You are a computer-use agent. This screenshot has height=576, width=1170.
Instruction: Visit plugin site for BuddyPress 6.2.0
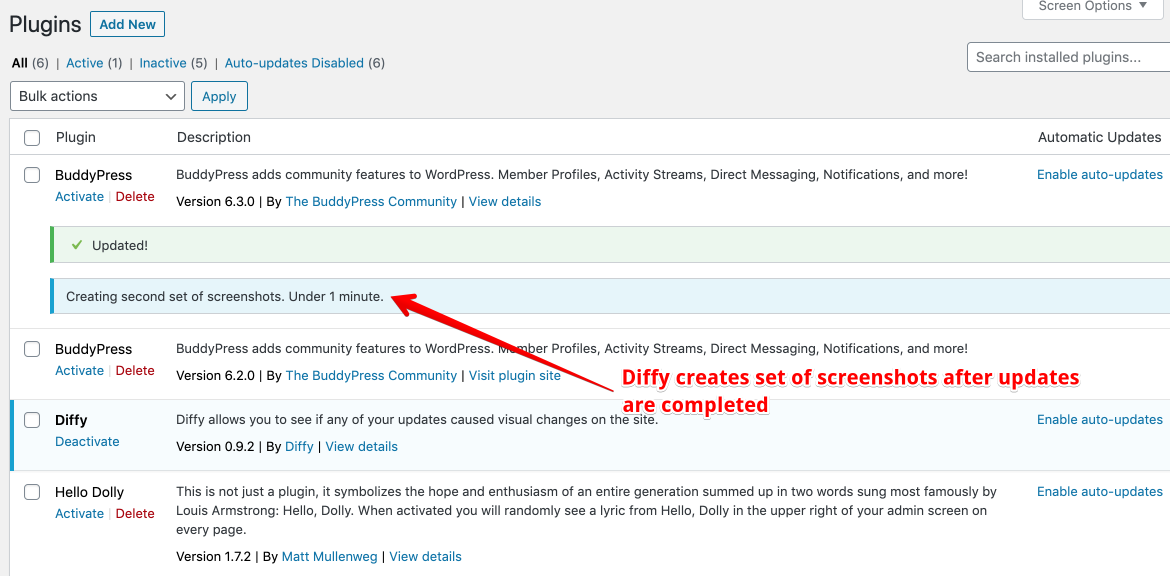[x=514, y=375]
